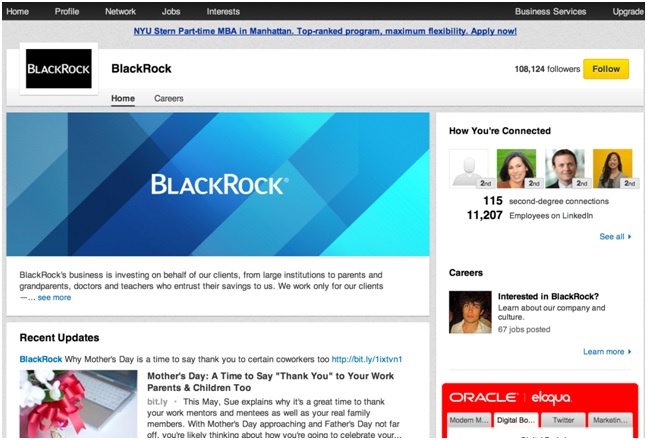This screenshot has height=440, width=647.
Task: Open the Home nav menu item
Action: (x=17, y=12)
